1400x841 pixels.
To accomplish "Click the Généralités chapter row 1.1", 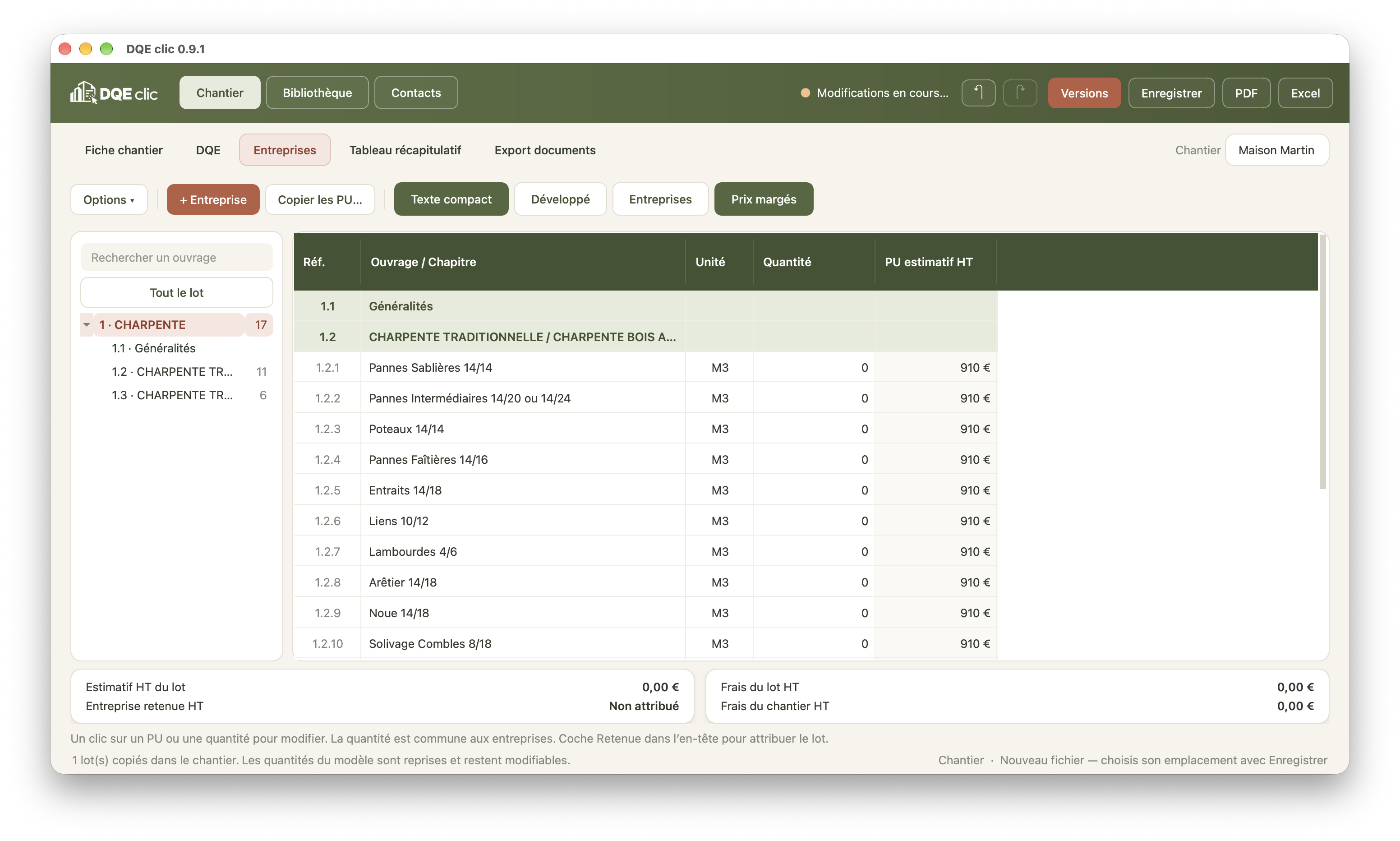I will (645, 306).
